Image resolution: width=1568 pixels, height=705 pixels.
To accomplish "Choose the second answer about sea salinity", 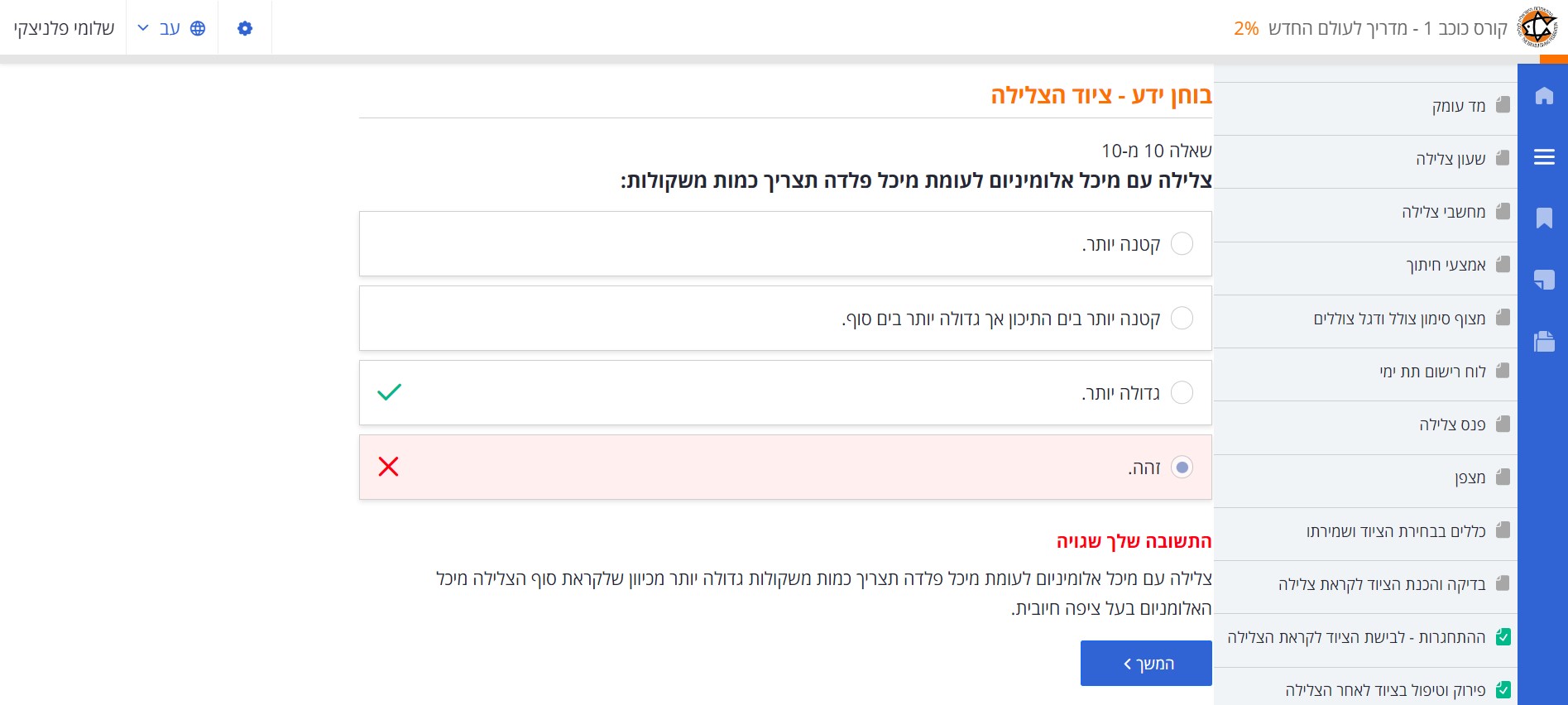I will pyautogui.click(x=1182, y=319).
